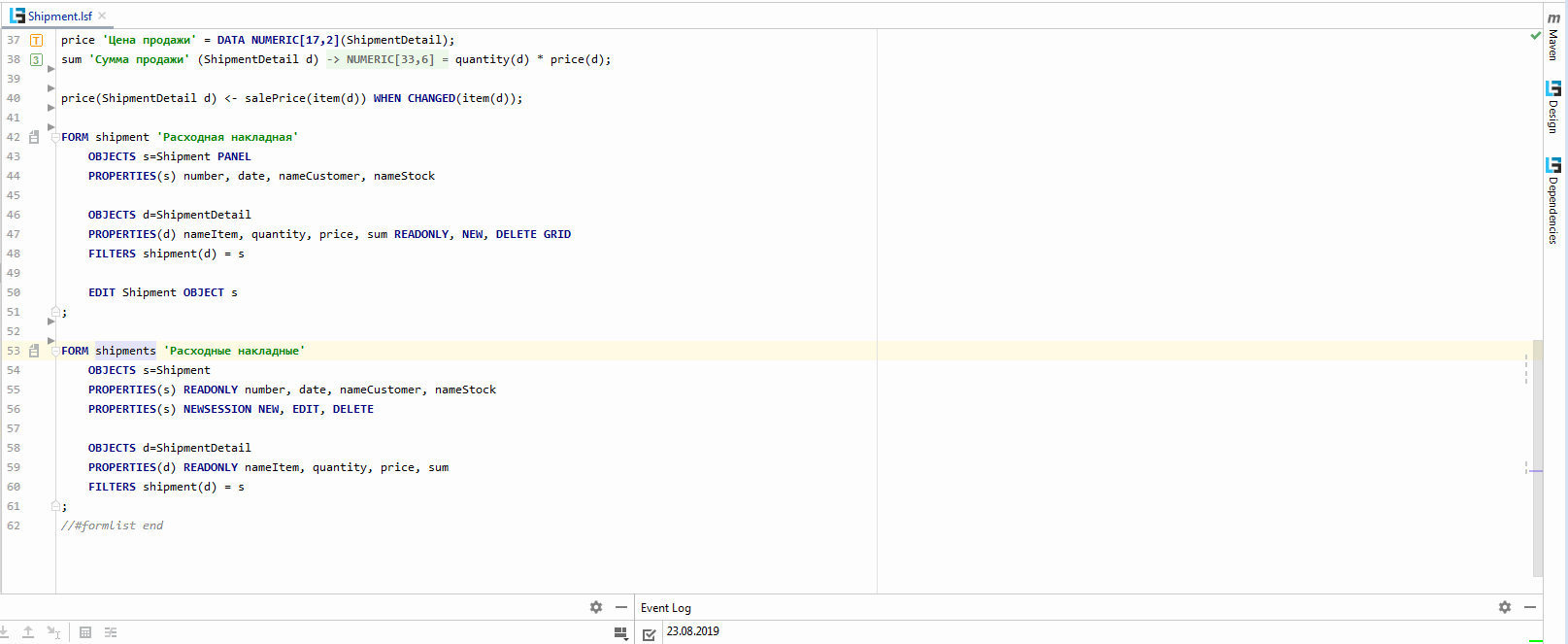The width and height of the screenshot is (1568, 644).
Task: Close the Shipment.lsf editor tab
Action: [x=102, y=16]
